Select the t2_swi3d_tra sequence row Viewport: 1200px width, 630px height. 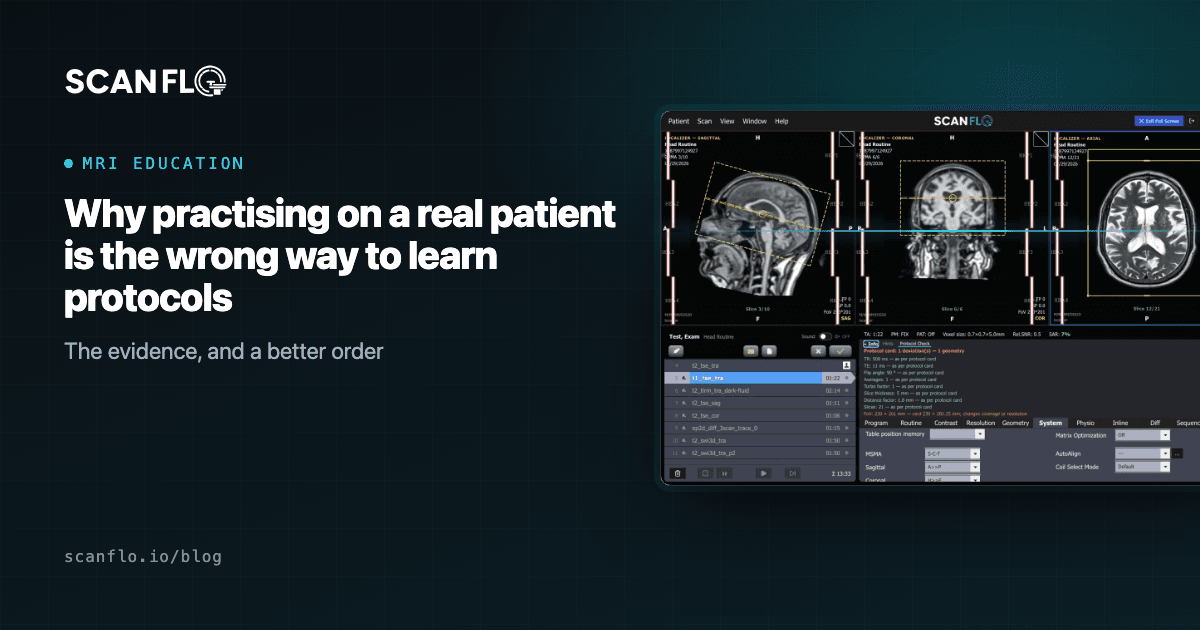[x=760, y=440]
